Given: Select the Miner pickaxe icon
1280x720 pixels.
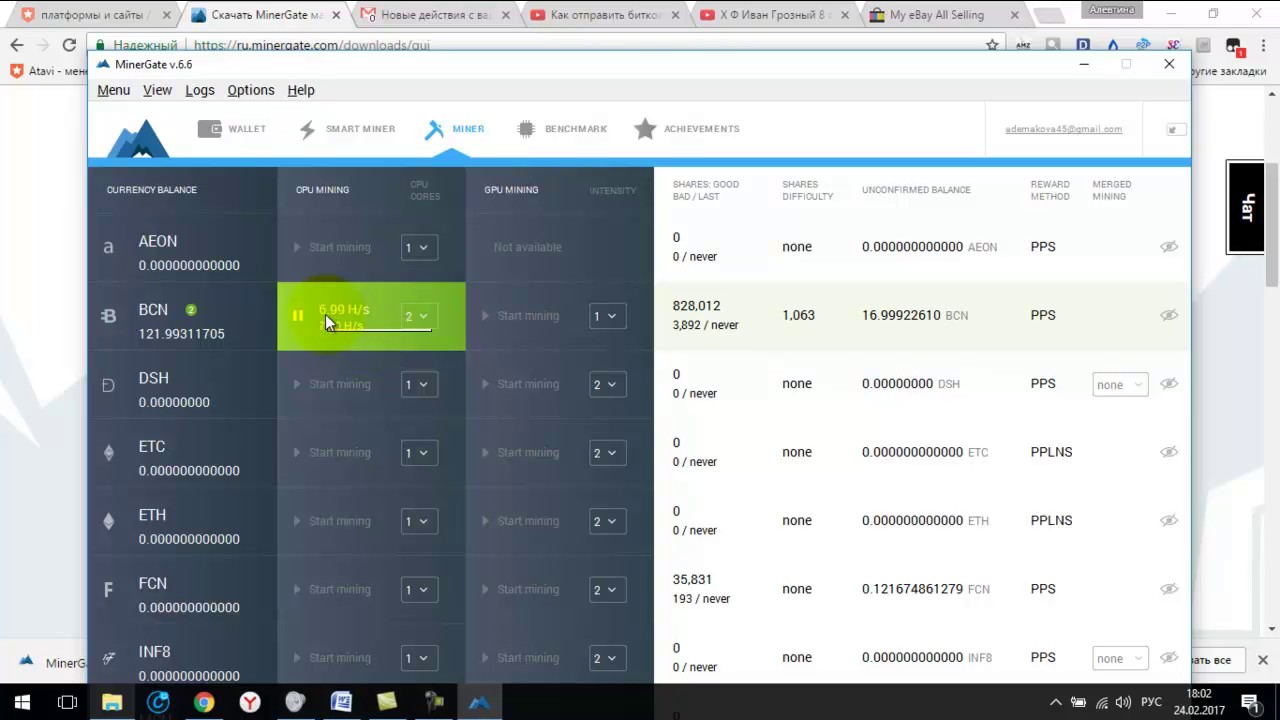Looking at the screenshot, I should [x=434, y=129].
